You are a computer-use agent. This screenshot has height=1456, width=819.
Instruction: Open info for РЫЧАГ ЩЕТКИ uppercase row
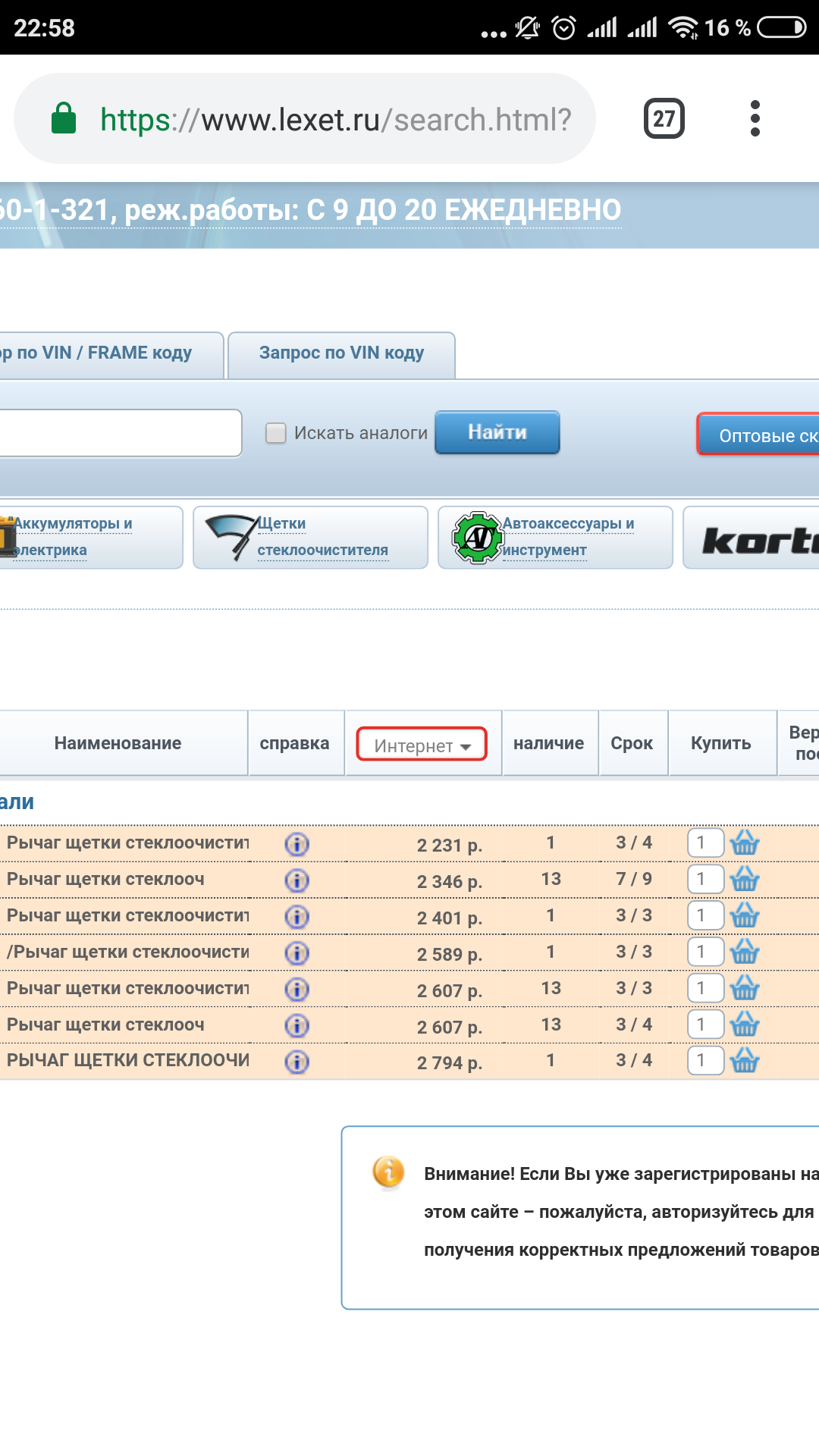(x=297, y=1062)
